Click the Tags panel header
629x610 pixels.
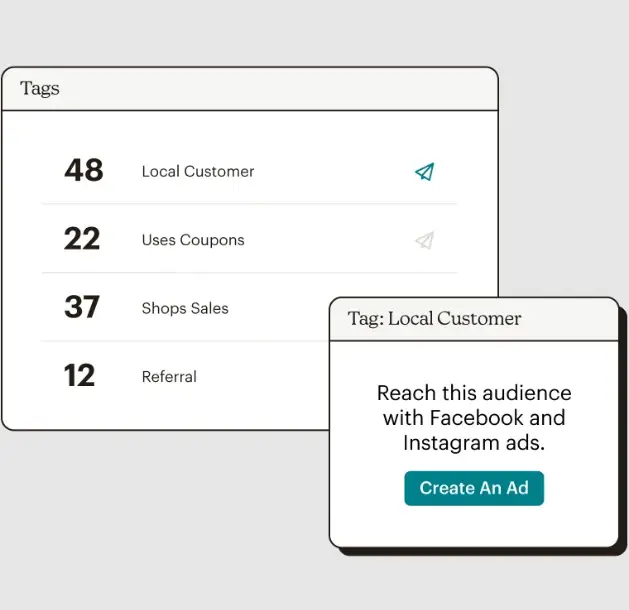tap(250, 89)
